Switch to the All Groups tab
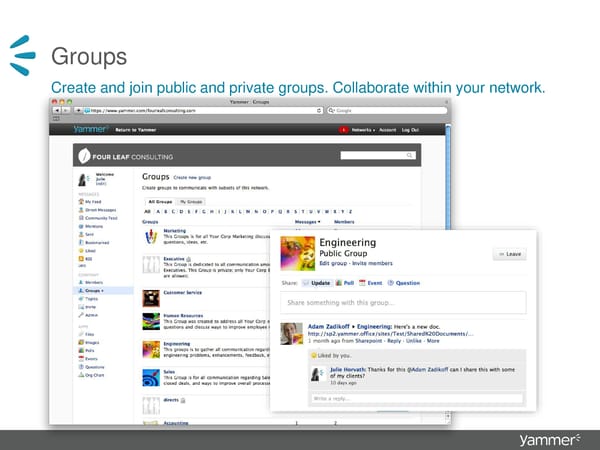 159,201
